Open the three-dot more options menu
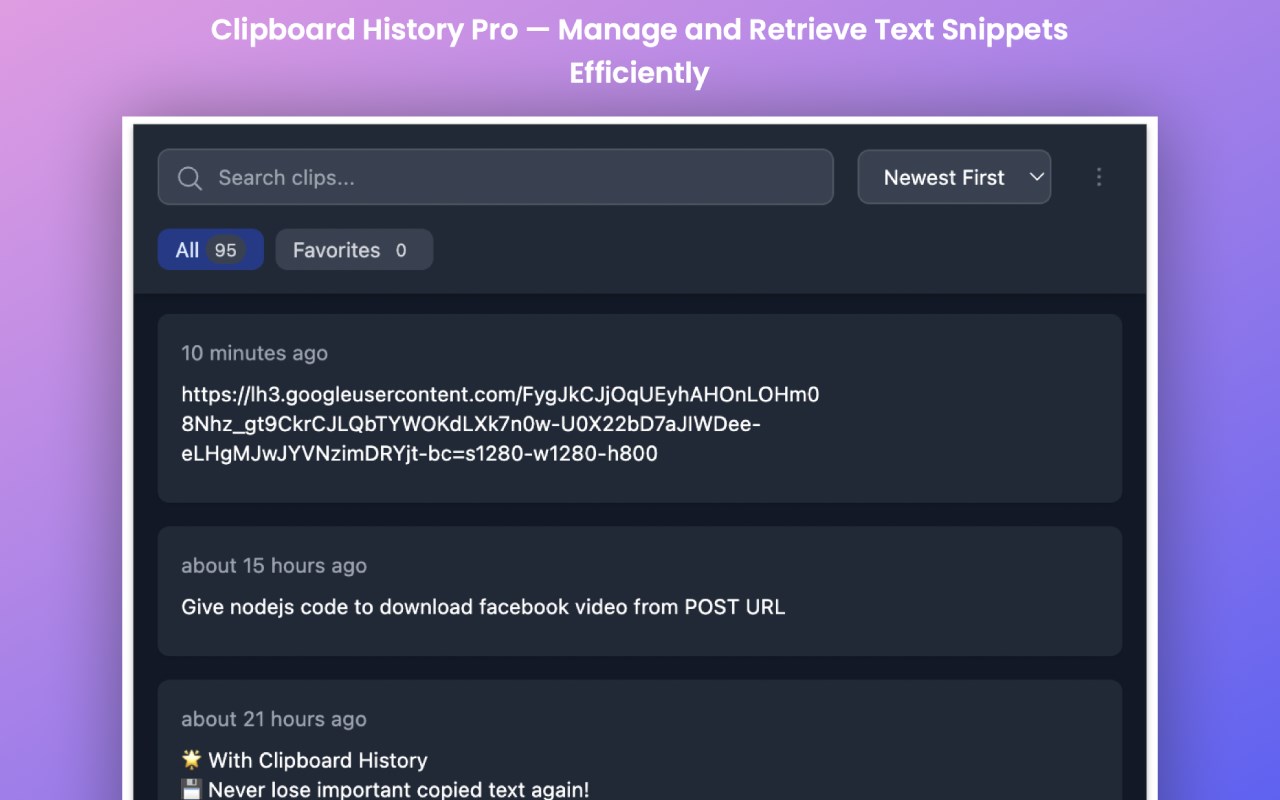 tap(1099, 177)
